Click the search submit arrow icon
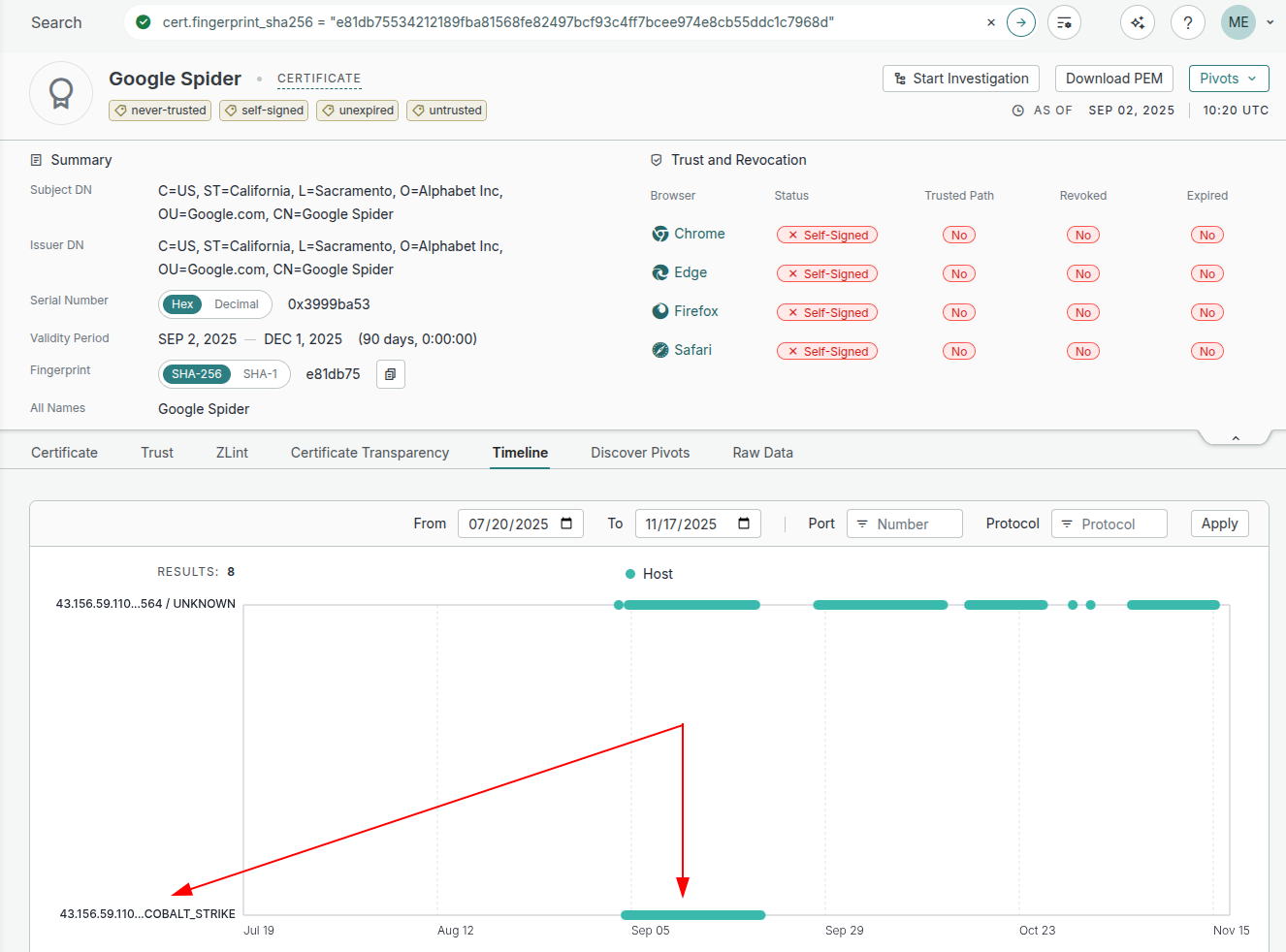 [x=1020, y=22]
